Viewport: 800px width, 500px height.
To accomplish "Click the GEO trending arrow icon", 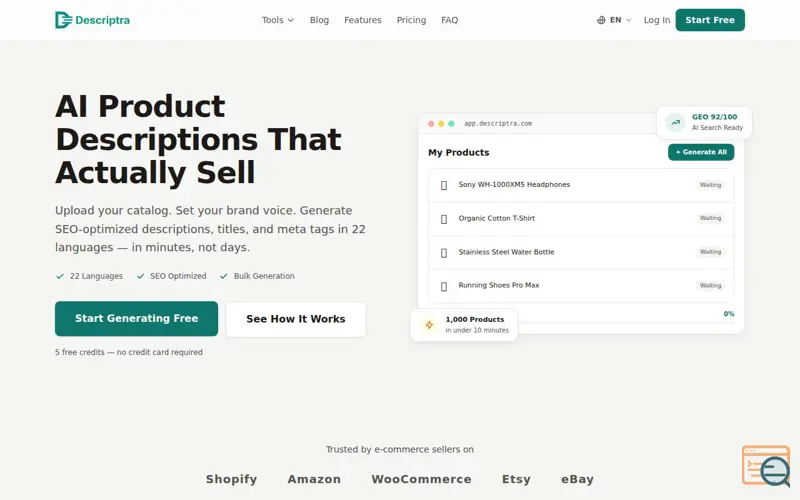I will [675, 122].
